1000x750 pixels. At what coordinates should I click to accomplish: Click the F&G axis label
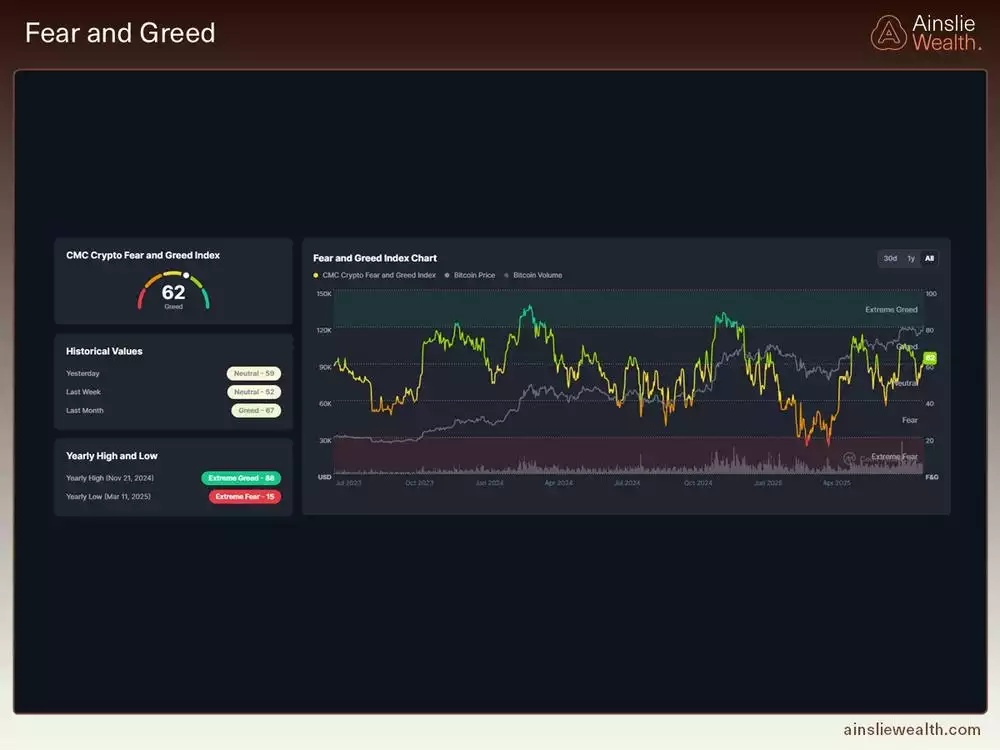pos(930,477)
